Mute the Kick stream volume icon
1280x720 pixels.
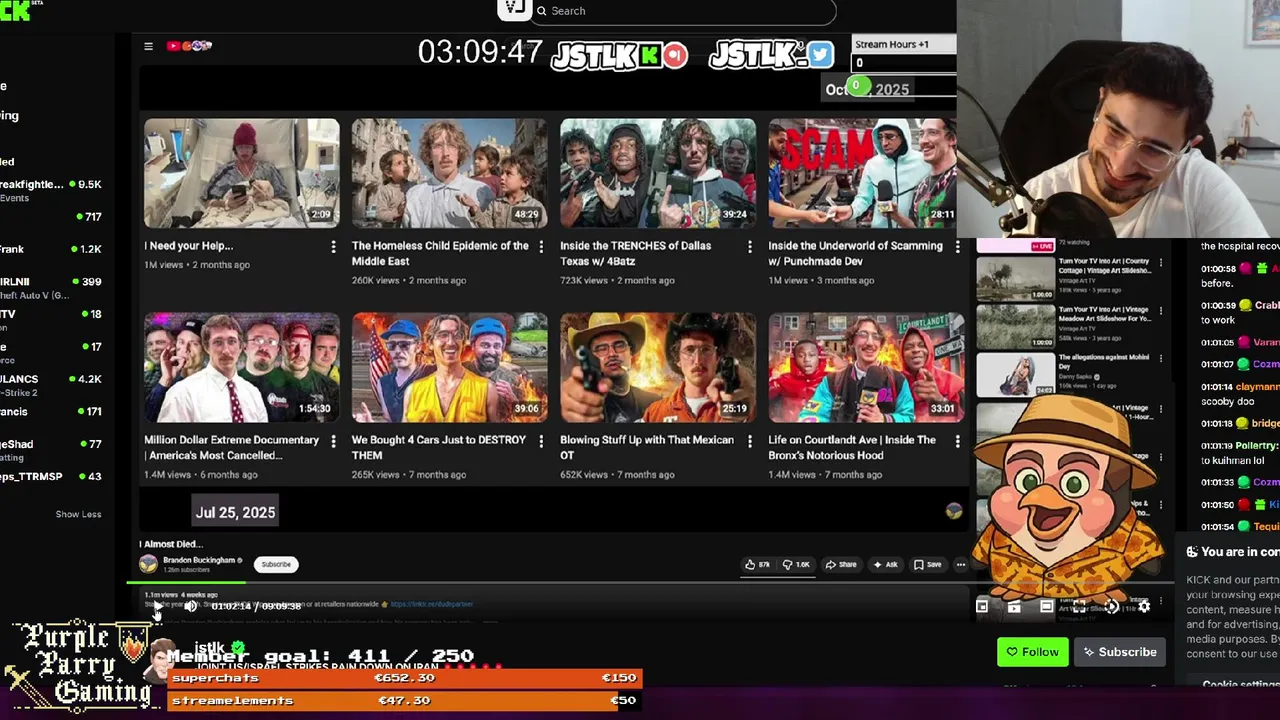tap(190, 606)
